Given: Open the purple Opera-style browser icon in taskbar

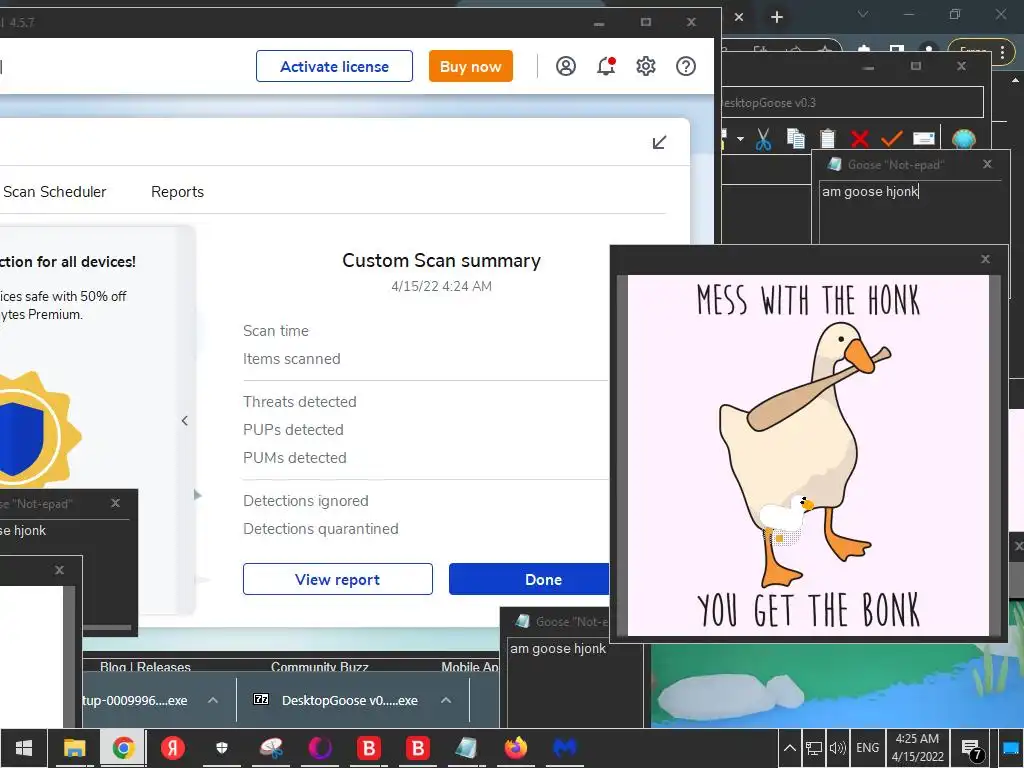Looking at the screenshot, I should tap(319, 748).
